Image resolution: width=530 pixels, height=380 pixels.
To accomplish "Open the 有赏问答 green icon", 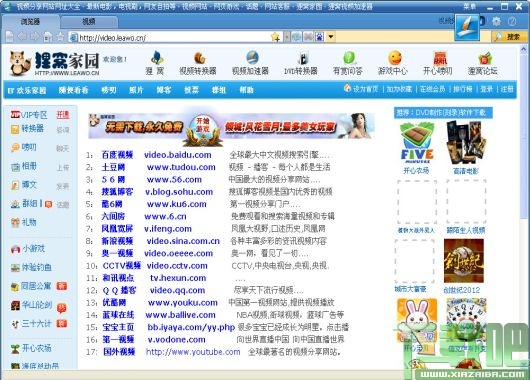I will pos(349,58).
